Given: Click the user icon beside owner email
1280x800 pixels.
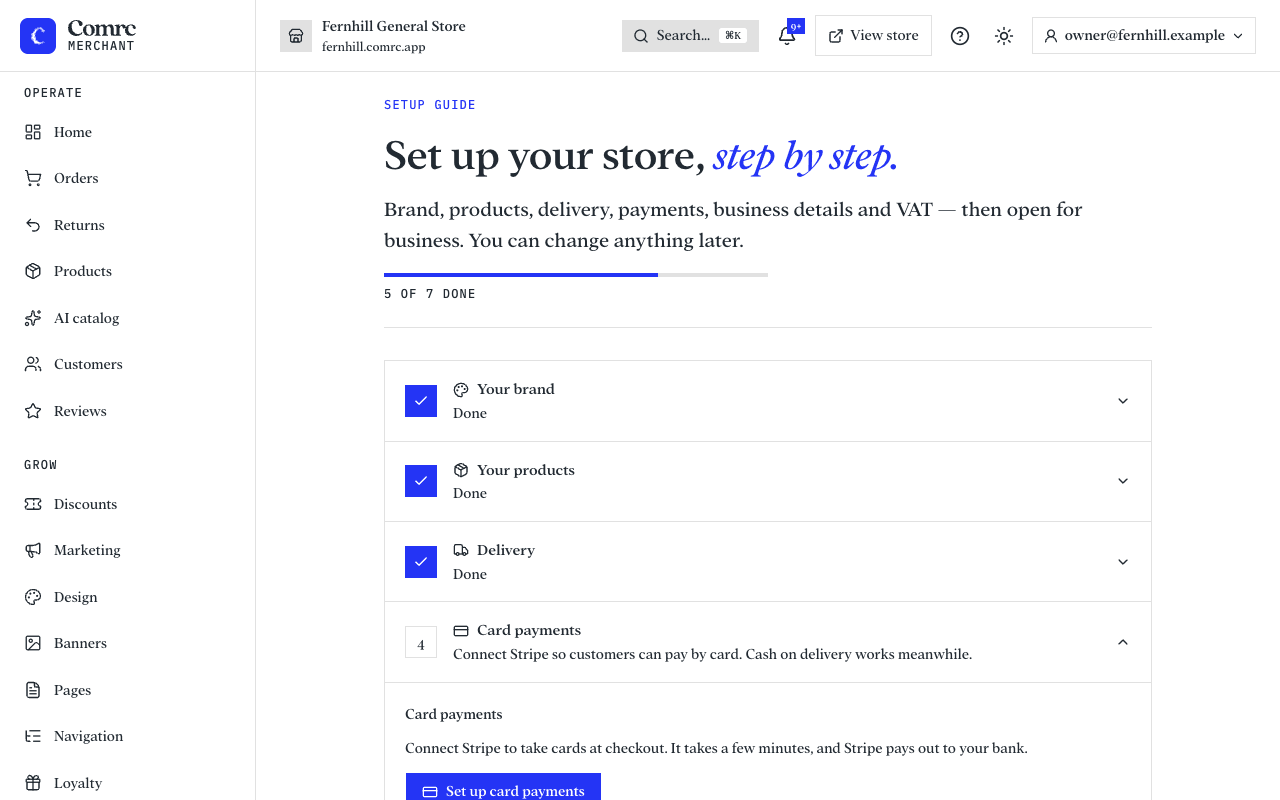Looking at the screenshot, I should pos(1051,36).
